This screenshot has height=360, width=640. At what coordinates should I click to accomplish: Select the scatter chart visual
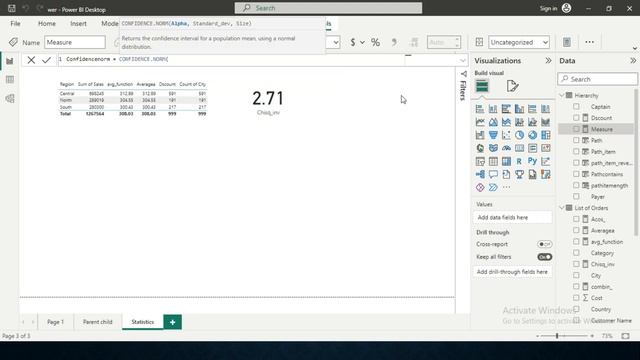tap(506, 135)
